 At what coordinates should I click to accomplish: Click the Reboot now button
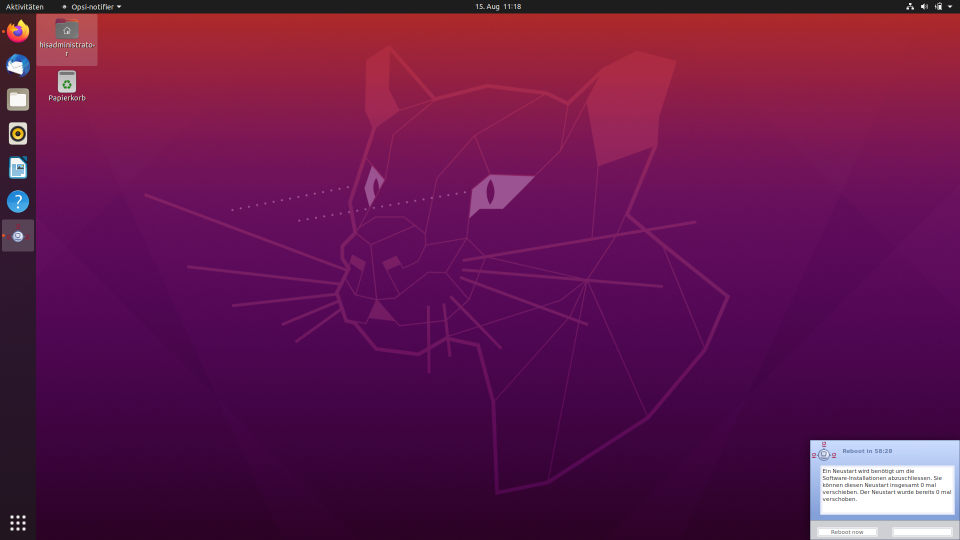(x=847, y=532)
